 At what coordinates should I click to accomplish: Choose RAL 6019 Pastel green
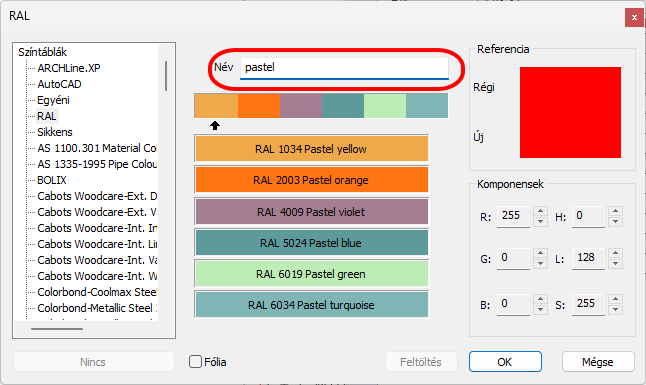[x=311, y=274]
